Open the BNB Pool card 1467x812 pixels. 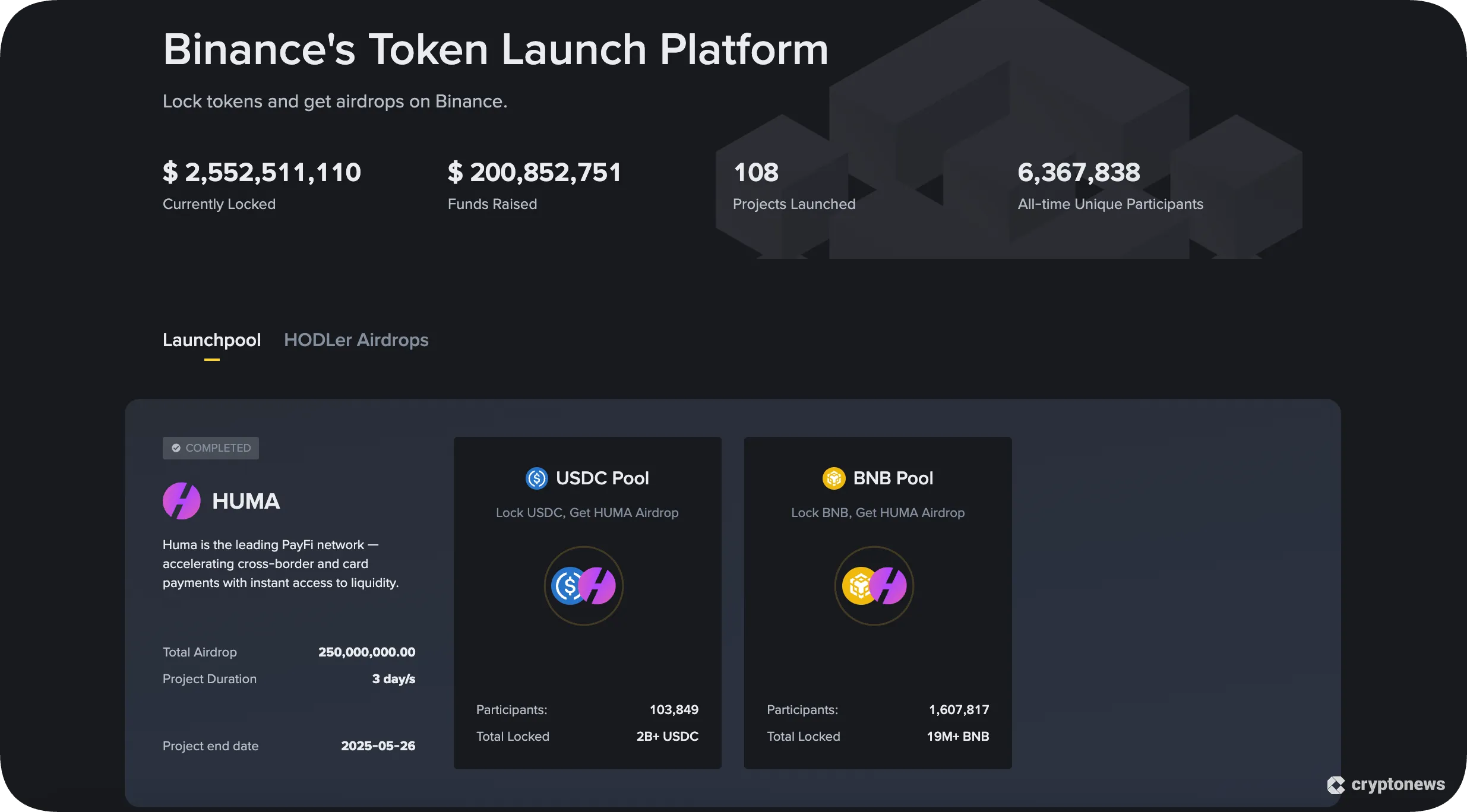(x=877, y=602)
